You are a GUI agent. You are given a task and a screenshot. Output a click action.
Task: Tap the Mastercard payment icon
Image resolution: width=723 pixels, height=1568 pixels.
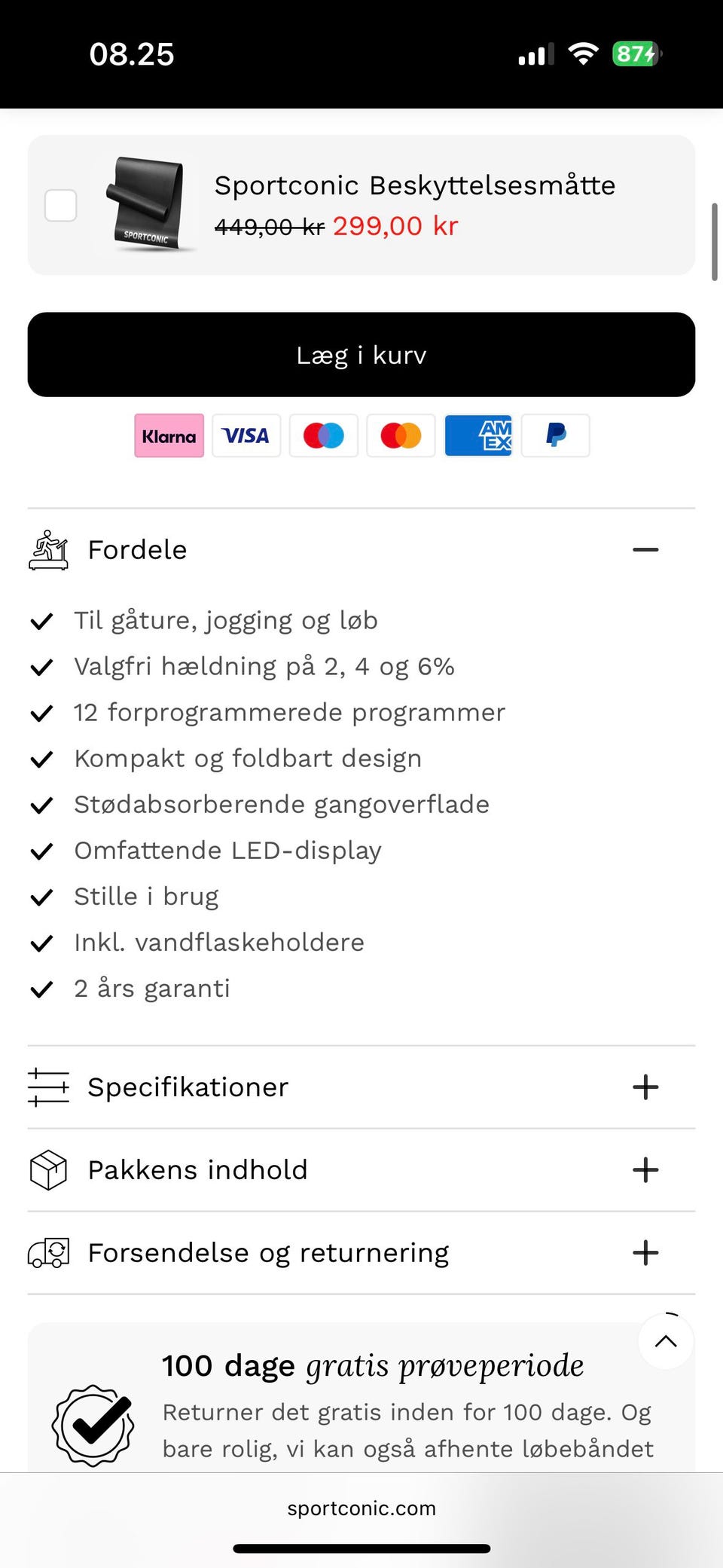(401, 436)
